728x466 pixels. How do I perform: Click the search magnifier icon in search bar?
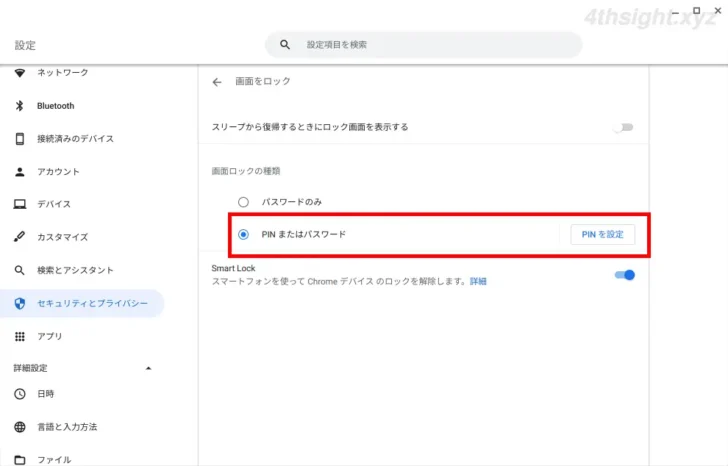(285, 45)
